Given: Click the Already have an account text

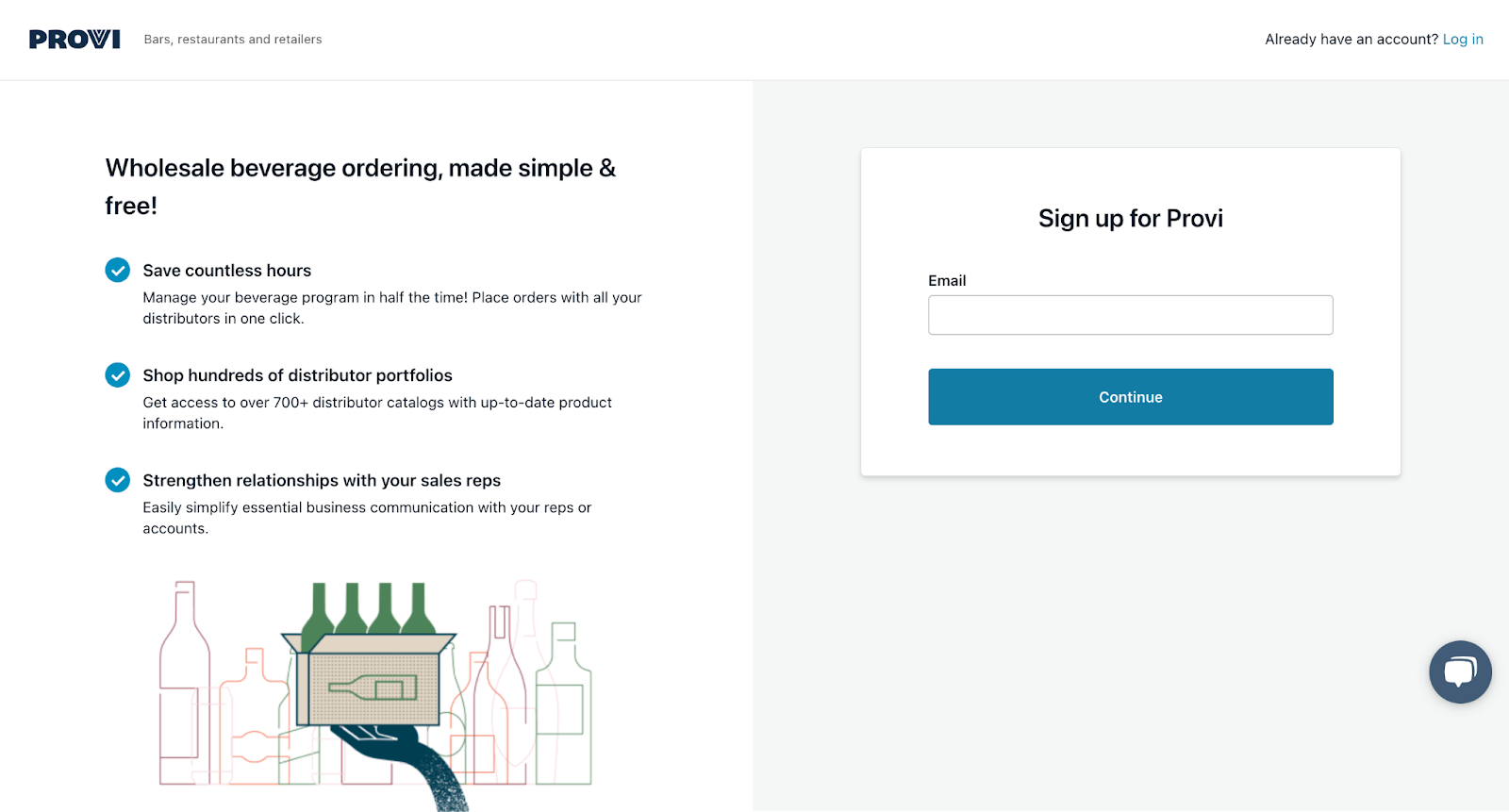Looking at the screenshot, I should click(x=1351, y=39).
